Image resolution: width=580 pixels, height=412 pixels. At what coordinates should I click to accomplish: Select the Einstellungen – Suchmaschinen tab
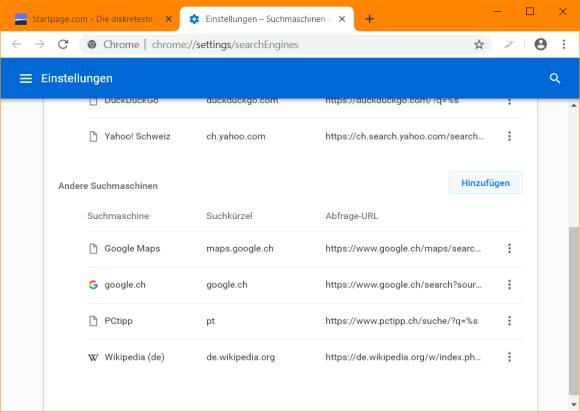click(266, 19)
